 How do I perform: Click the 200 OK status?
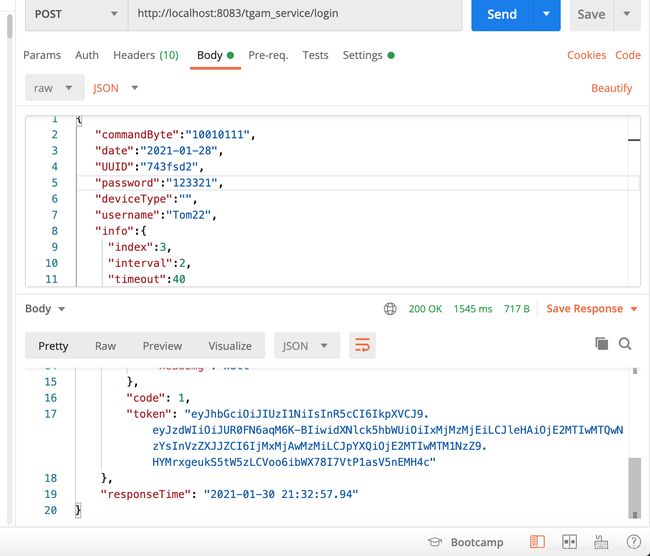point(425,309)
